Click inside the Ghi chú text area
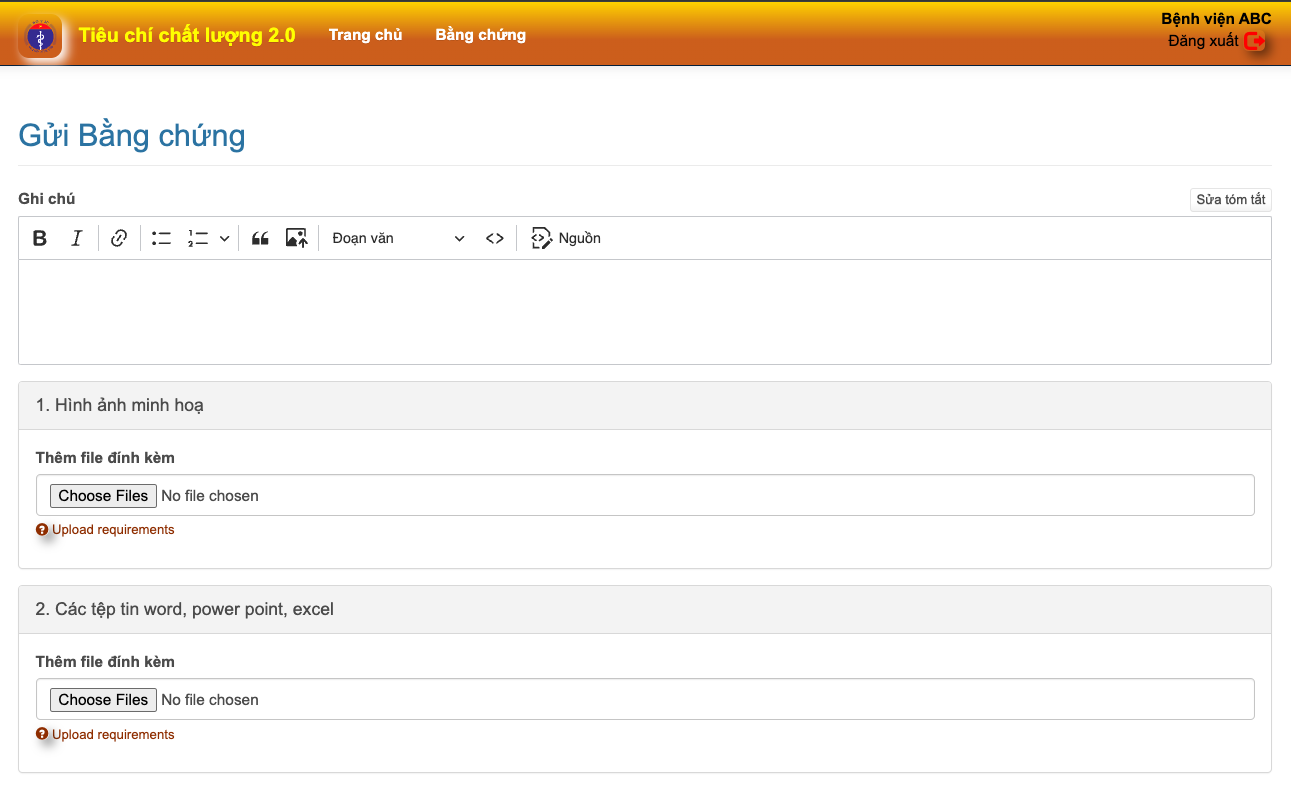Viewport: 1291px width, 787px height. pyautogui.click(x=644, y=311)
